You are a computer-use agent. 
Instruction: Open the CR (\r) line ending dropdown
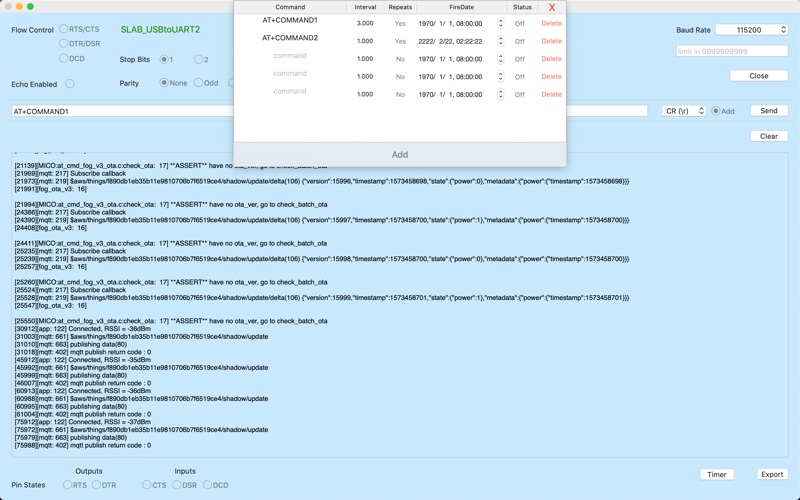[684, 111]
